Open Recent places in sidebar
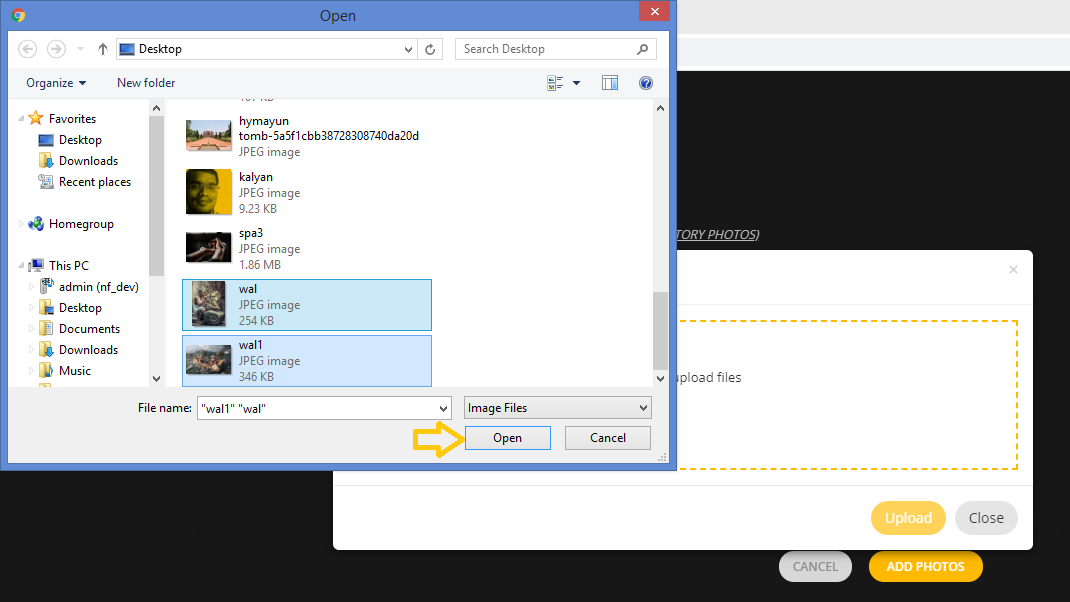 [95, 182]
